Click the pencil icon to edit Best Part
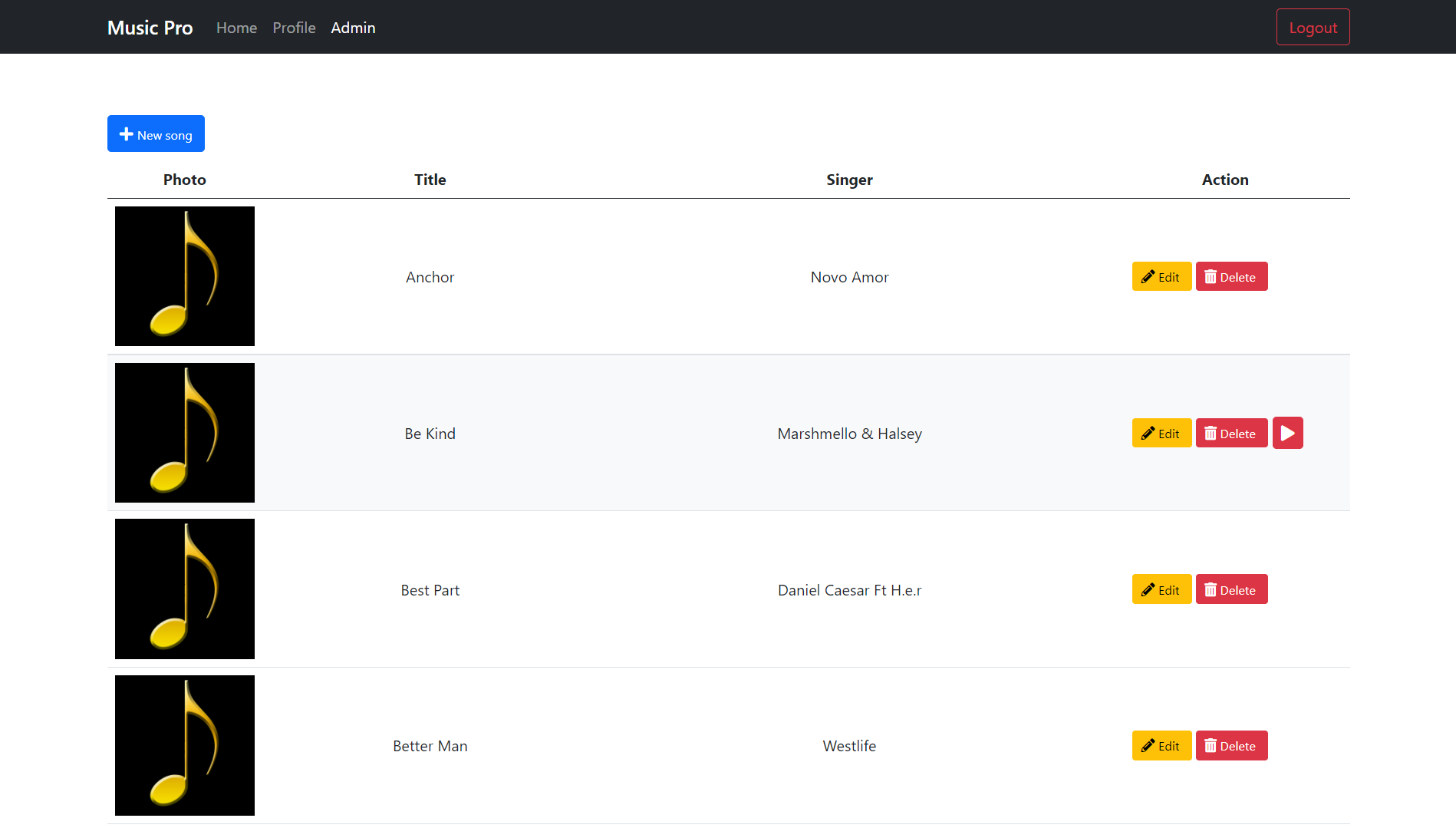The image size is (1456, 828). point(1148,589)
